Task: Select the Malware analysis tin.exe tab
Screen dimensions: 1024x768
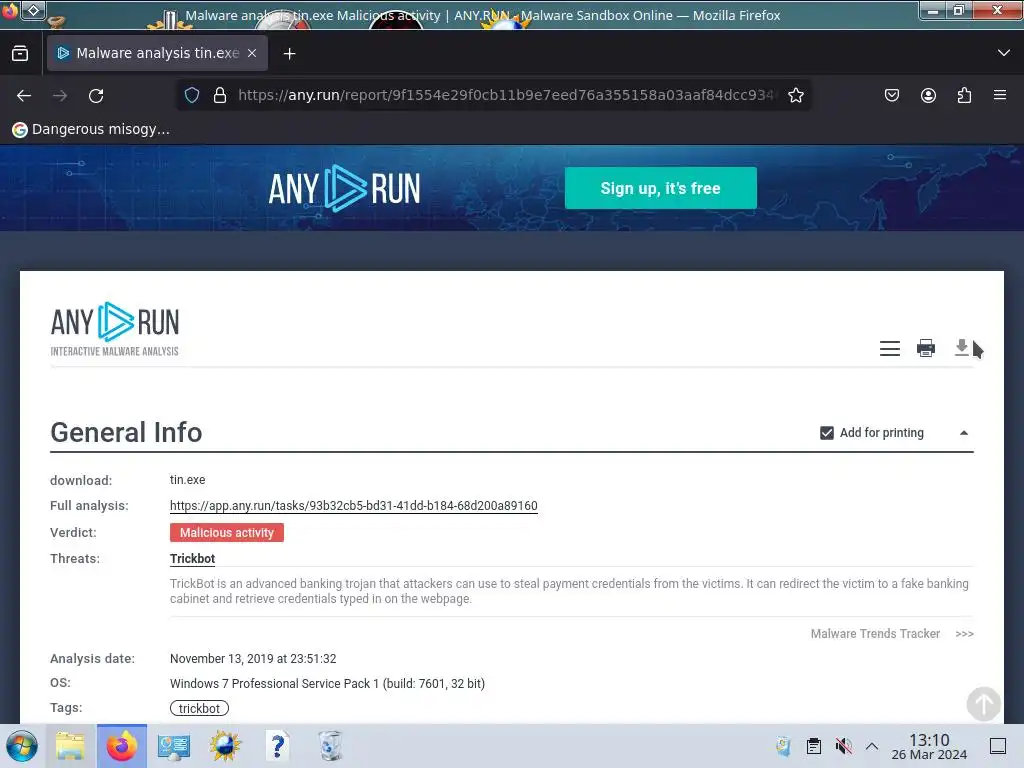Action: pos(157,53)
